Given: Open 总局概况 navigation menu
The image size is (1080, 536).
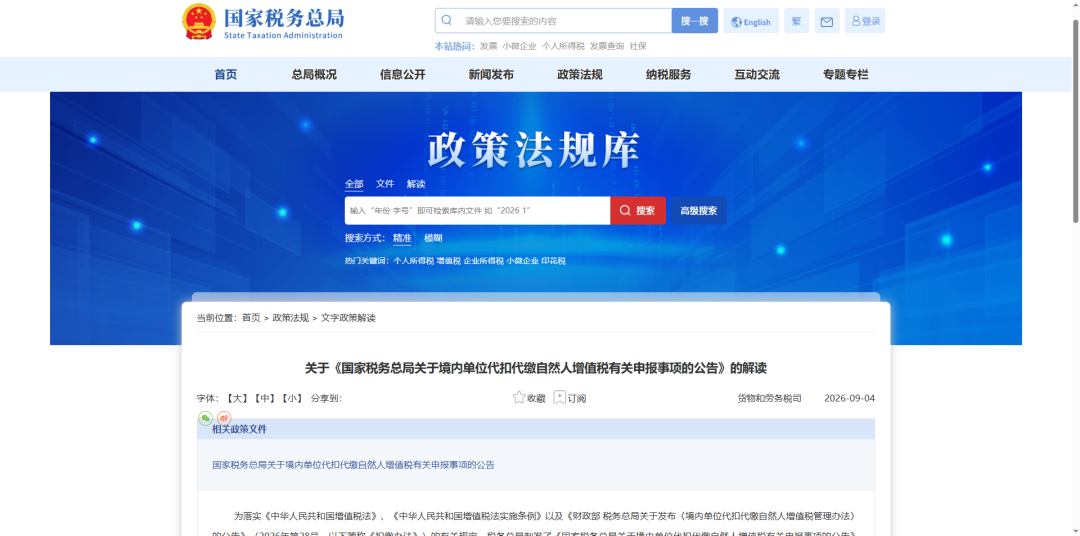Looking at the screenshot, I should point(314,74).
